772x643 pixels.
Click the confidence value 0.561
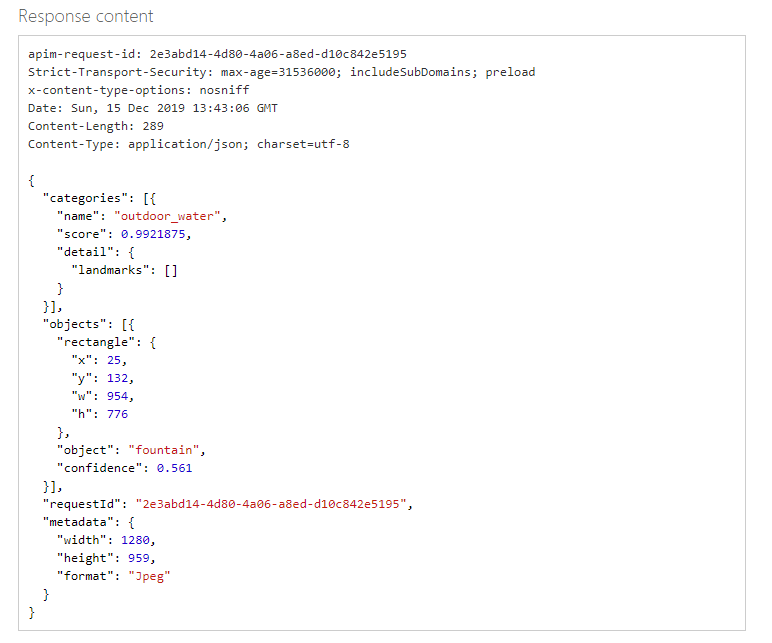(x=174, y=468)
